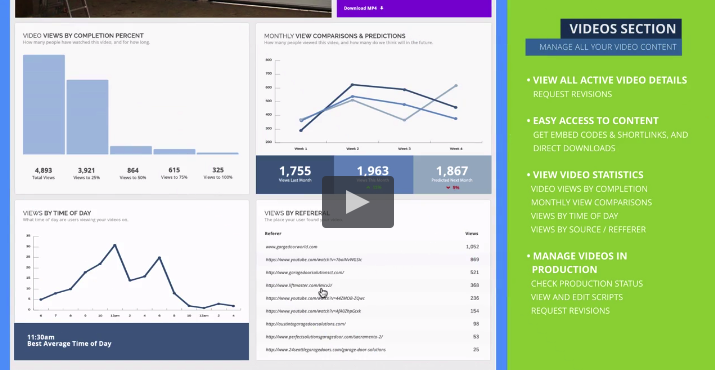Open the gargedoorworld.com referrer link
This screenshot has height=370, width=715.
[x=291, y=247]
